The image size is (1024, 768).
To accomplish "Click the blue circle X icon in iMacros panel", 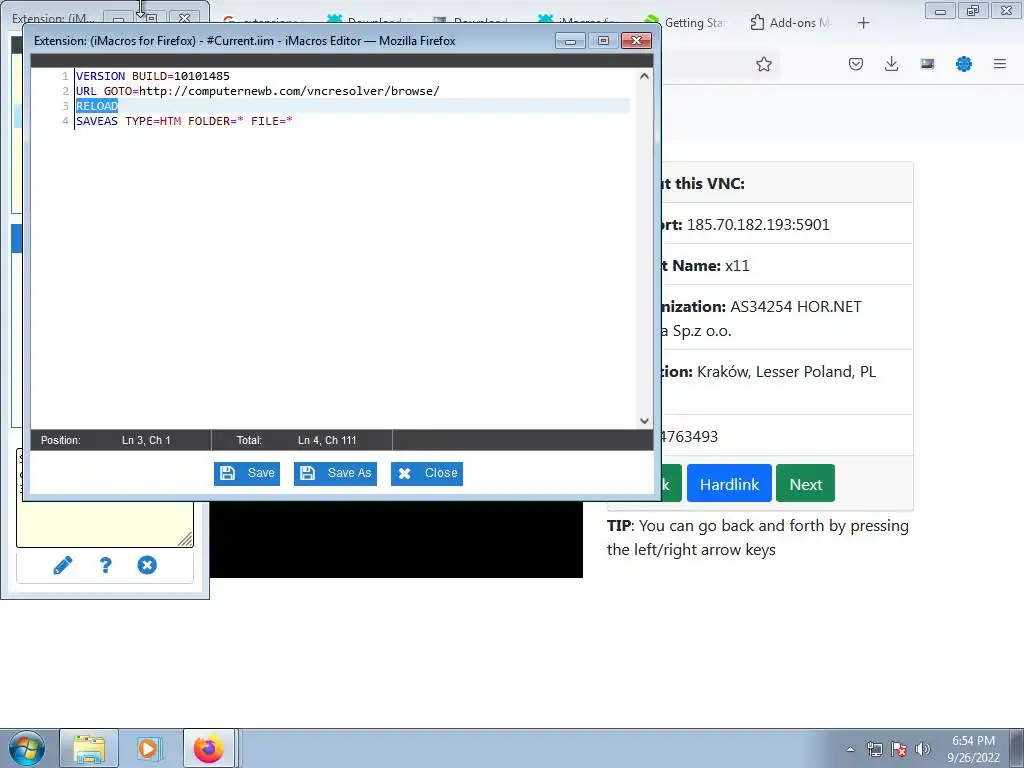I will tap(147, 565).
